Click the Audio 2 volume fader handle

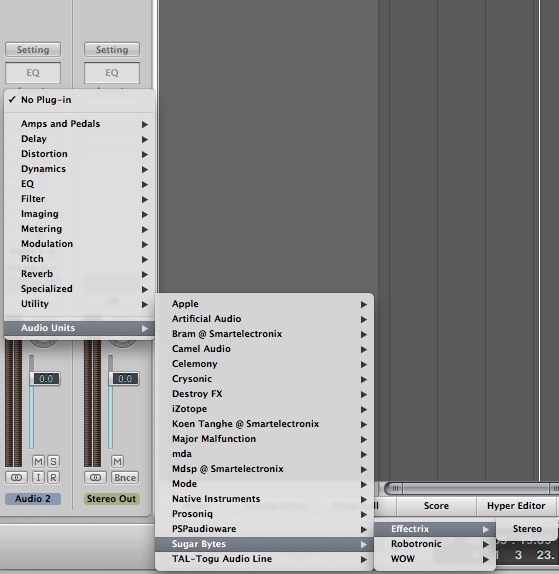coord(45,379)
